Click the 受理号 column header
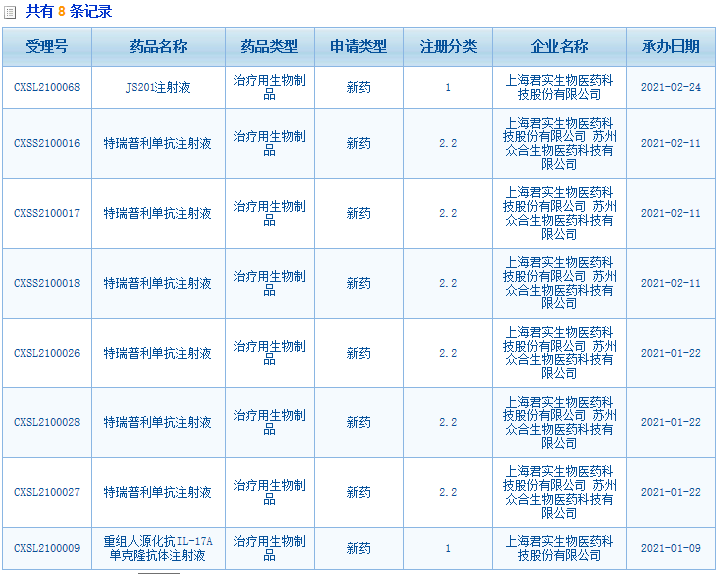The image size is (719, 574). click(47, 47)
